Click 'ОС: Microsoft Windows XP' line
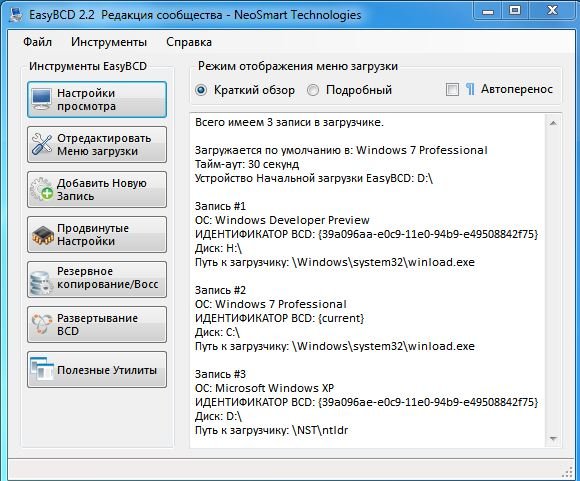Viewport: 580px width, 481px height. point(264,388)
